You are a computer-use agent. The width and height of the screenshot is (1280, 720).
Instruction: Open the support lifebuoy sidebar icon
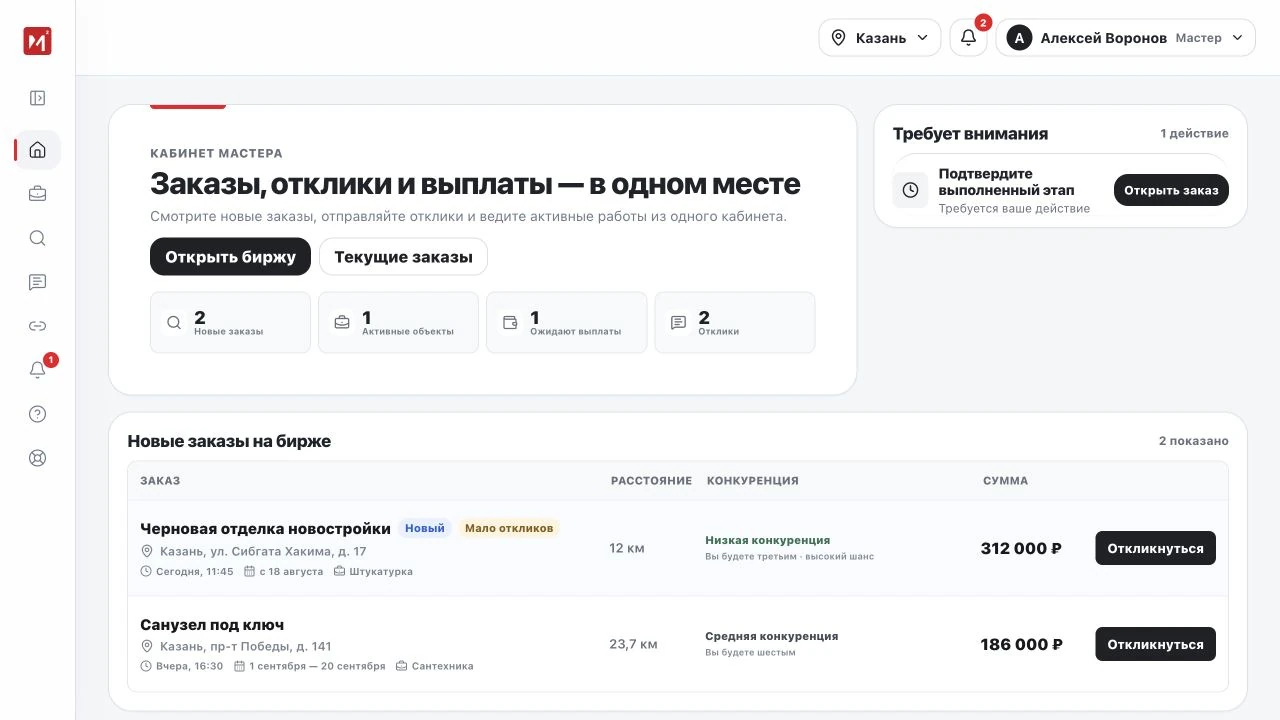pos(37,458)
